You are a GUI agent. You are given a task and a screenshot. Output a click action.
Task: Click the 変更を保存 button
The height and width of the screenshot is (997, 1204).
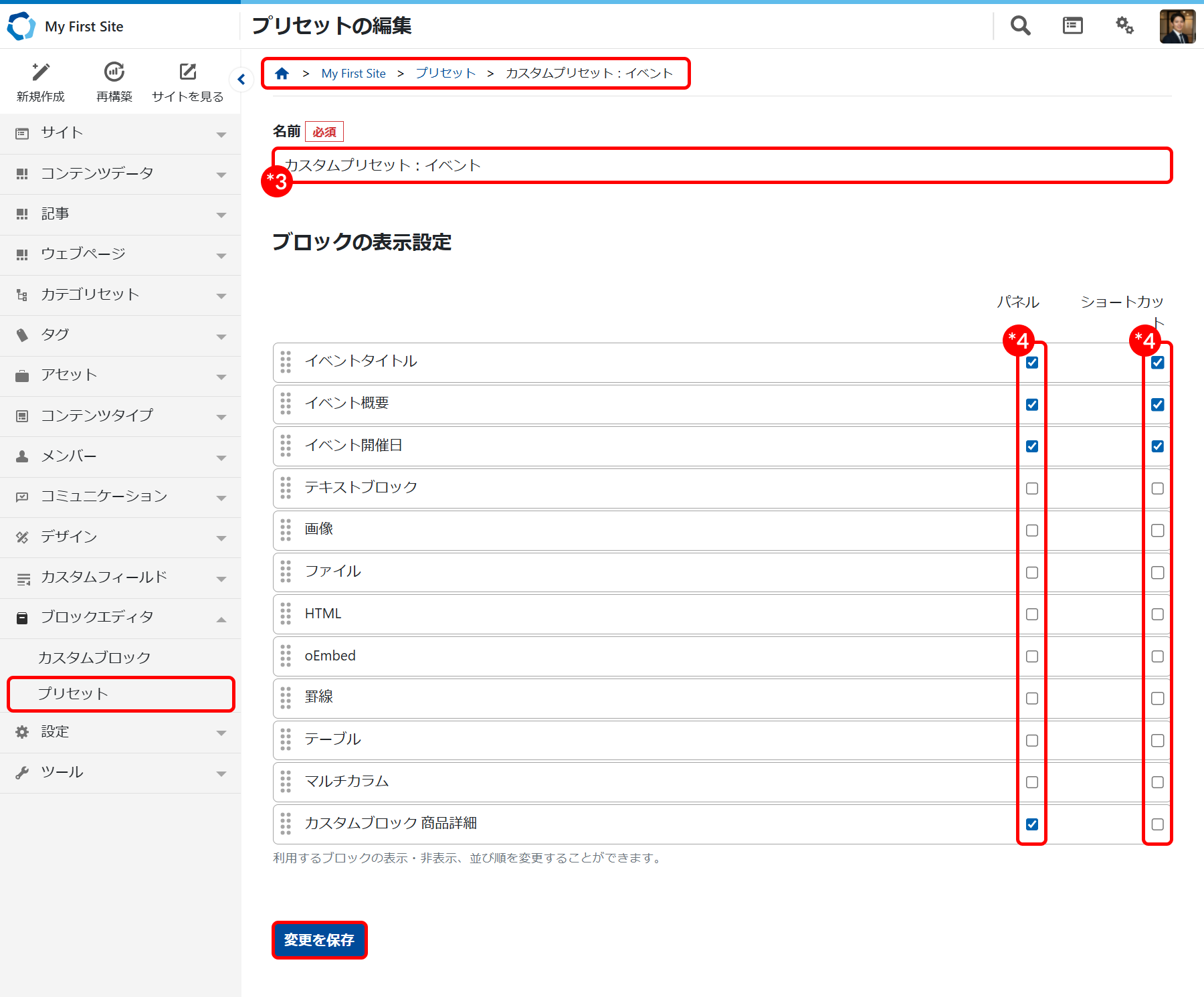coord(319,940)
